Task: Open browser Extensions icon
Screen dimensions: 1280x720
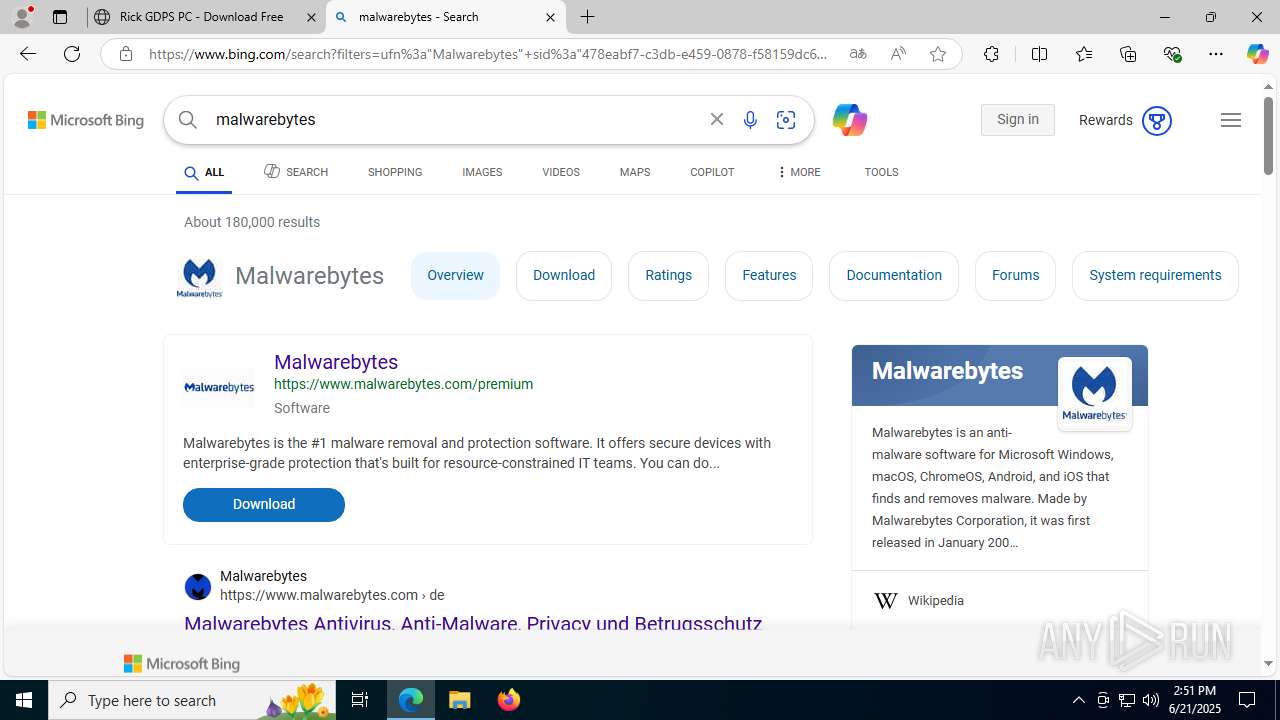Action: click(991, 54)
